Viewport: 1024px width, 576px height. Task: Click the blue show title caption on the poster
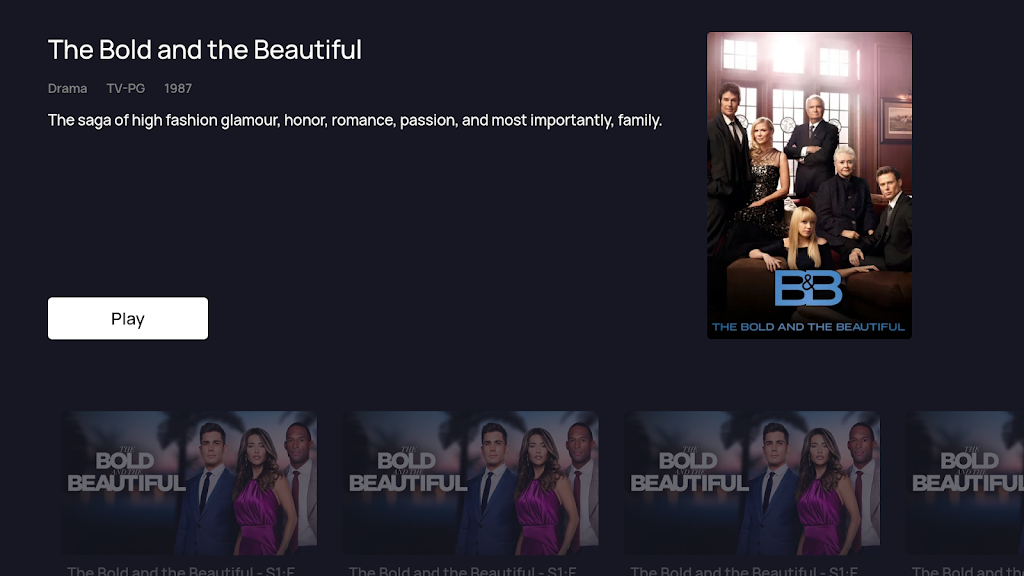point(808,327)
